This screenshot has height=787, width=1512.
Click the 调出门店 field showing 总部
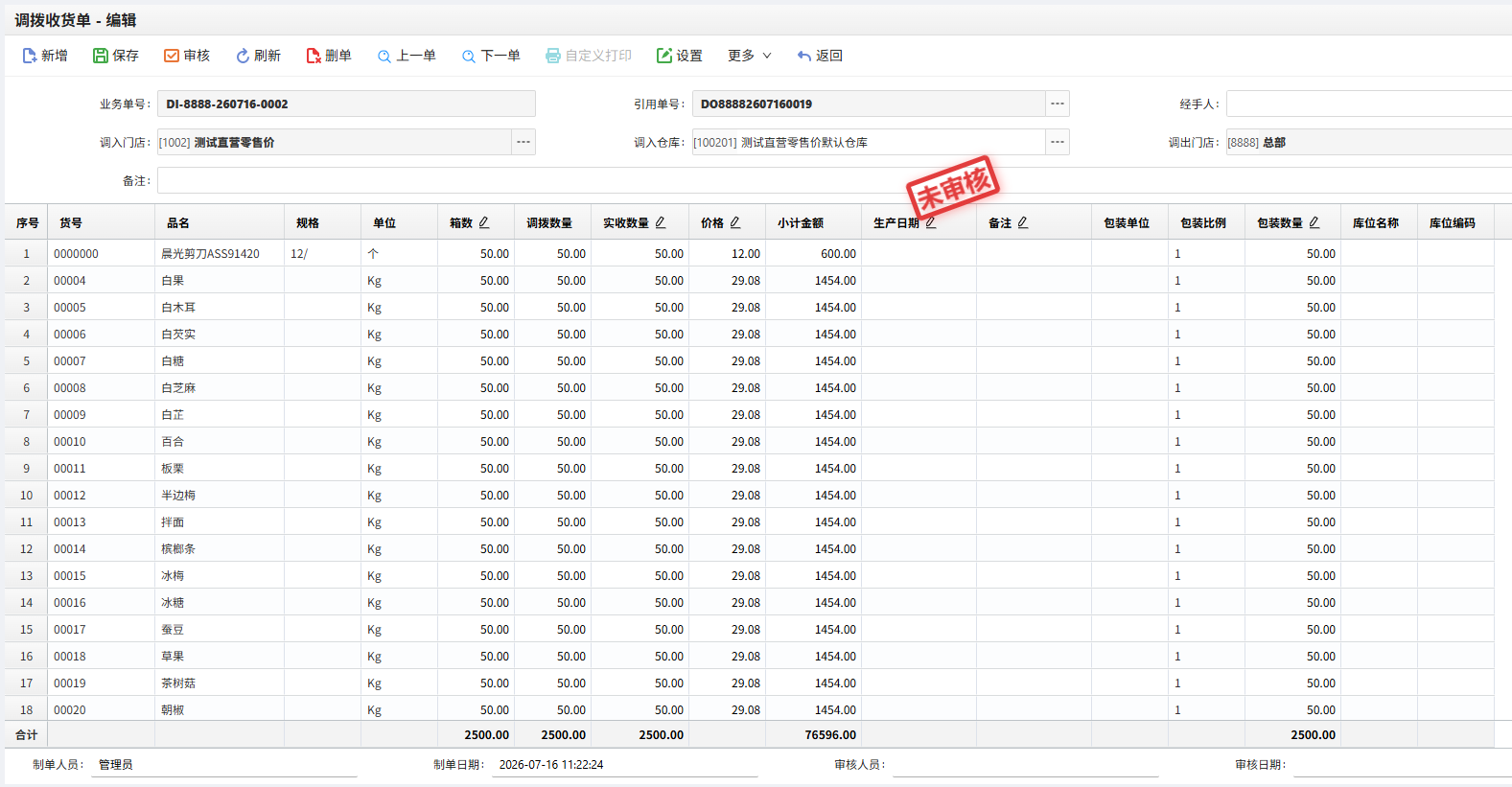point(1369,142)
